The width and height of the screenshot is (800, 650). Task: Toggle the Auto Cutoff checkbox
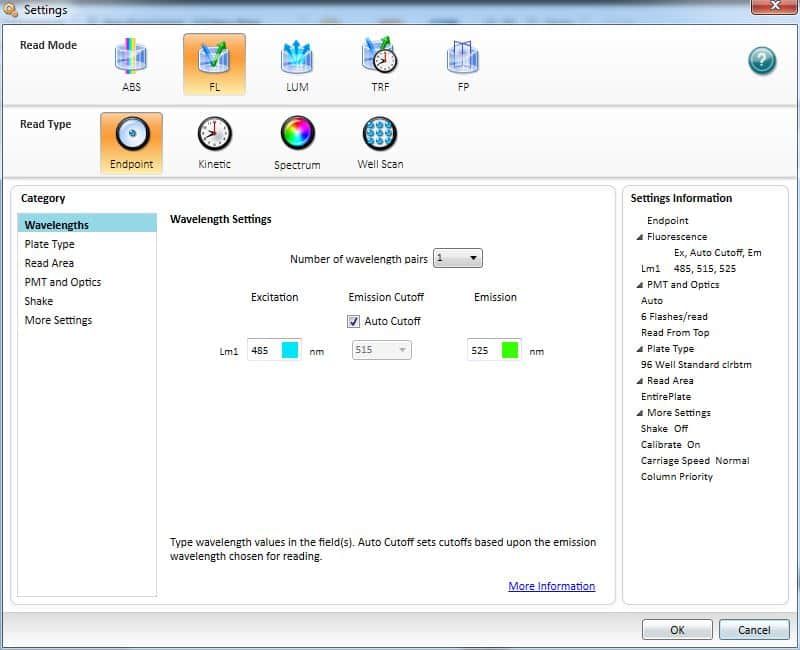tap(353, 321)
